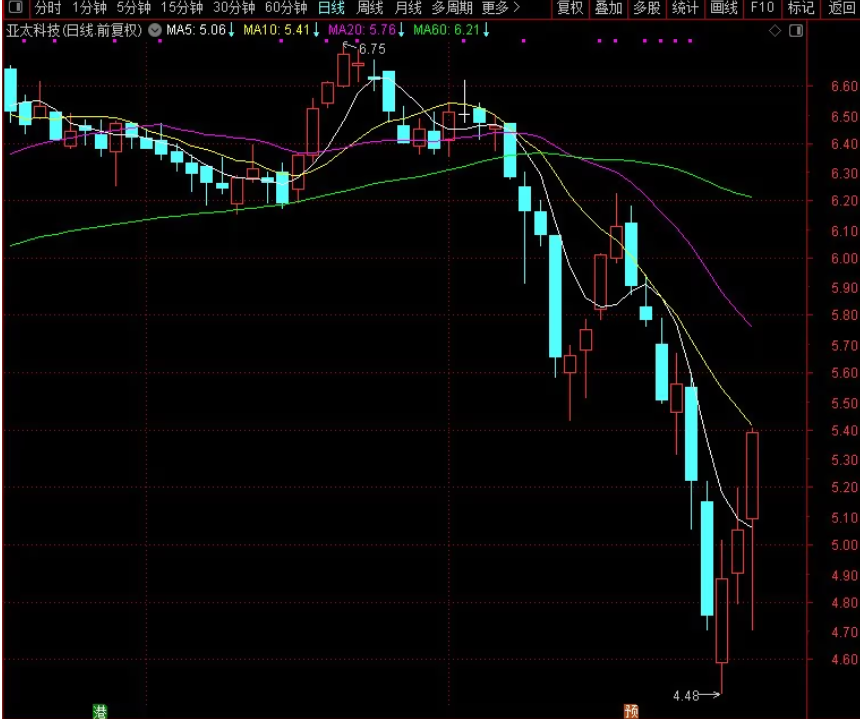Viewport: 860px width, 719px height.
Task: Switch to the 分时 time-sharing view
Action: coord(48,8)
